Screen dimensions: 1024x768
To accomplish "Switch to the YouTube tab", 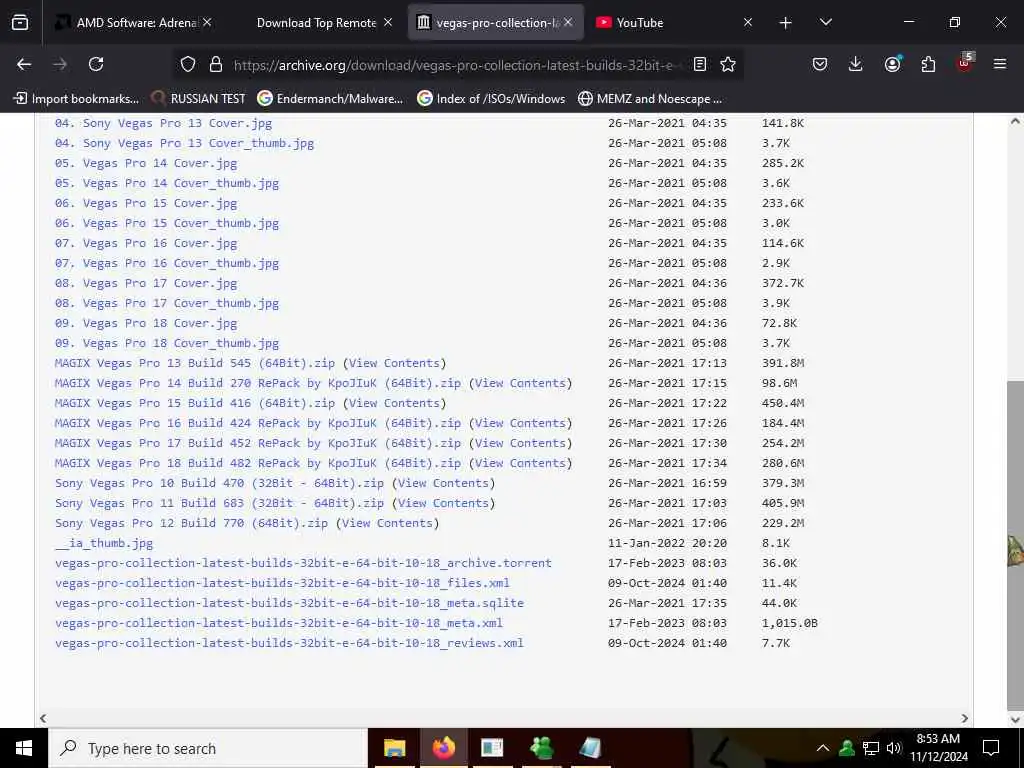I will [x=675, y=22].
